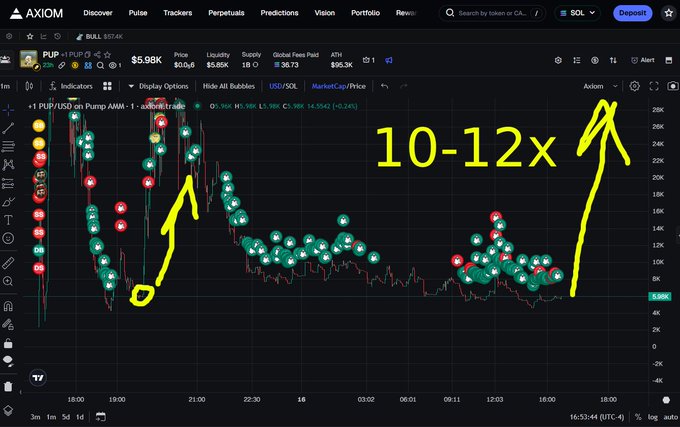Open the Predictions section
The height and width of the screenshot is (427, 680).
279,13
